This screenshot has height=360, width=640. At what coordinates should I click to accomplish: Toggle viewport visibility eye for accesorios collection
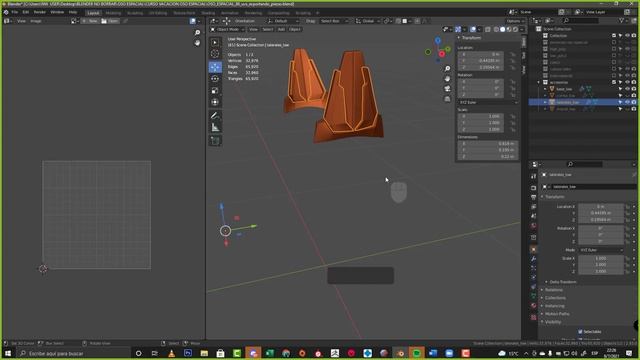click(x=627, y=82)
